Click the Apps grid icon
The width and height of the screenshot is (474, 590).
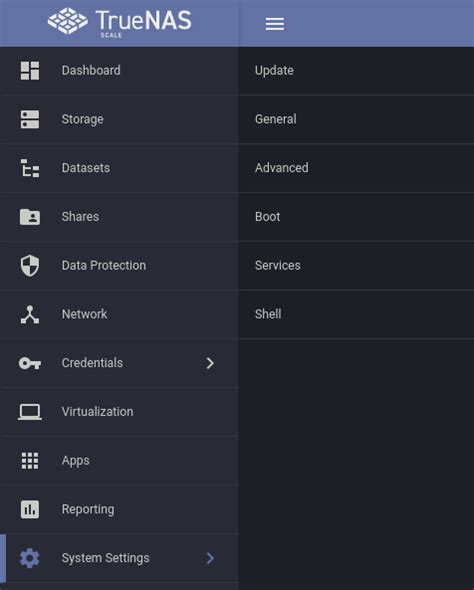coord(30,461)
